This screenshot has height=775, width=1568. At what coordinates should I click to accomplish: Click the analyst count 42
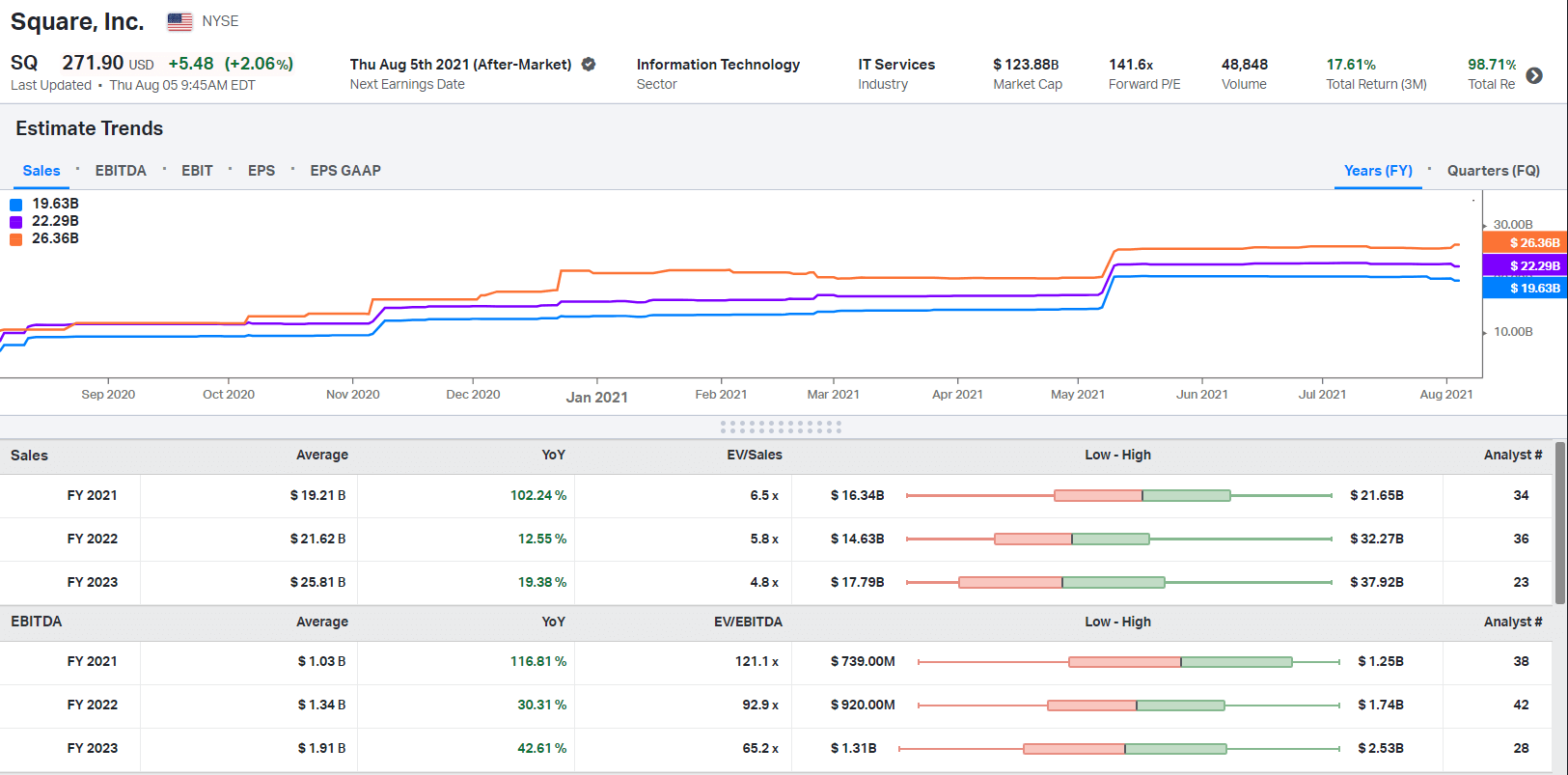[x=1521, y=705]
